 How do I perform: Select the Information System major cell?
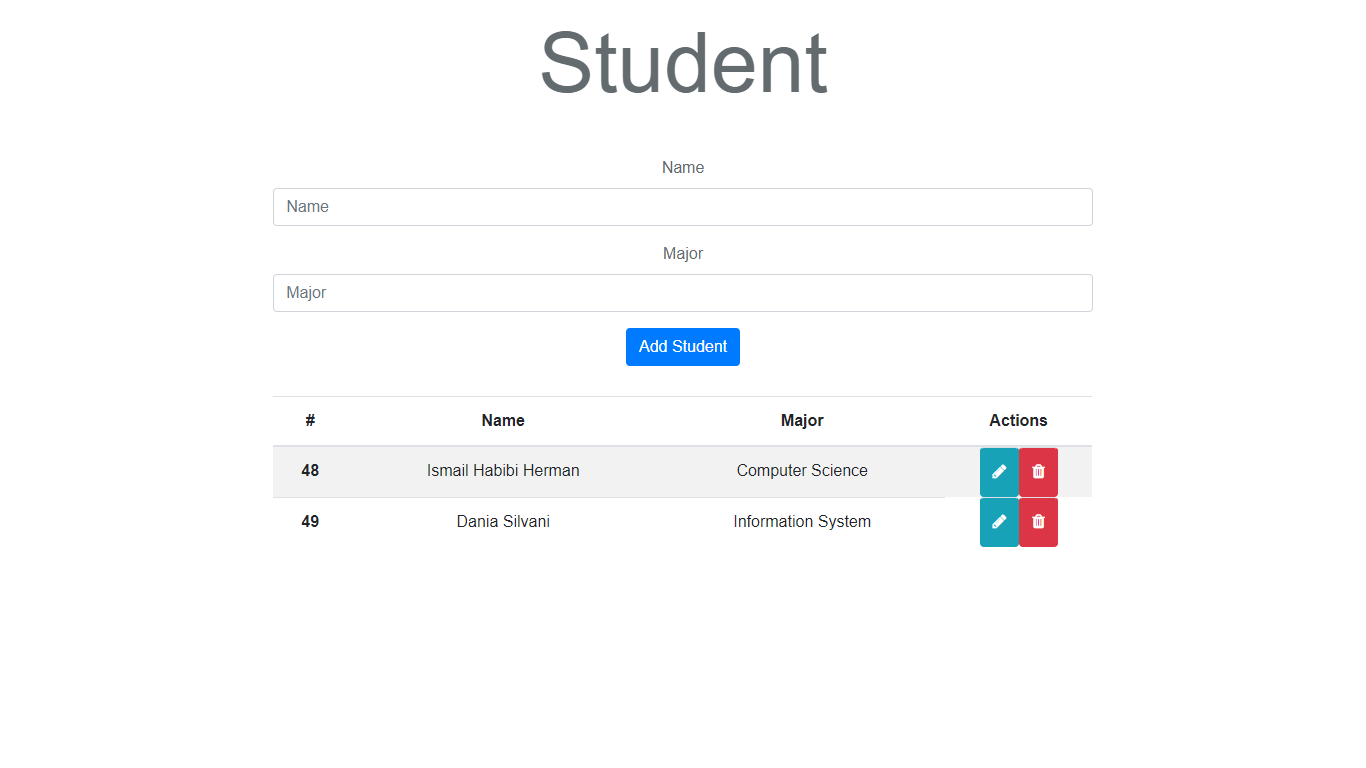[x=802, y=522]
